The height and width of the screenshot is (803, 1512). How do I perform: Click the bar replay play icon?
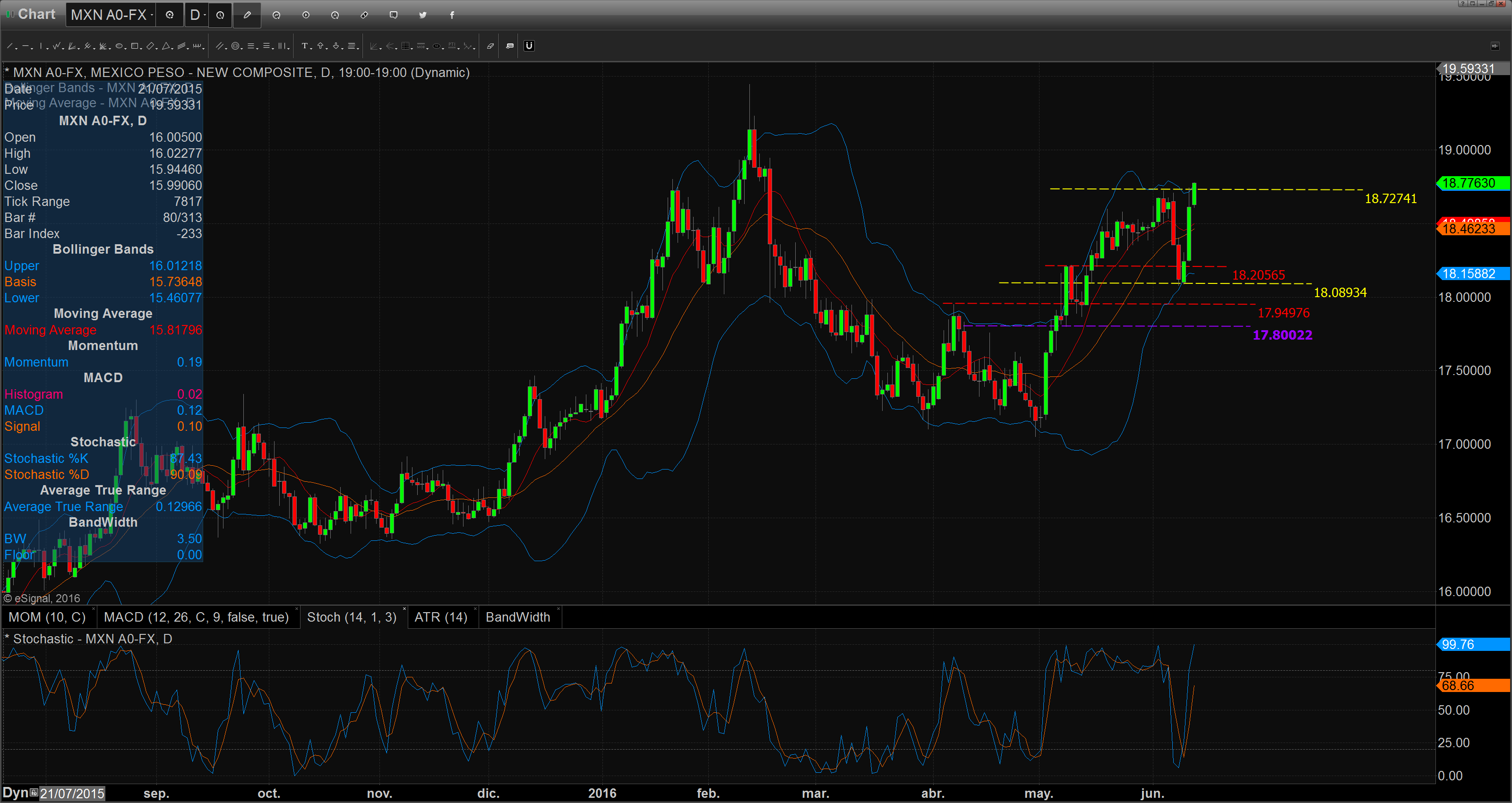306,15
